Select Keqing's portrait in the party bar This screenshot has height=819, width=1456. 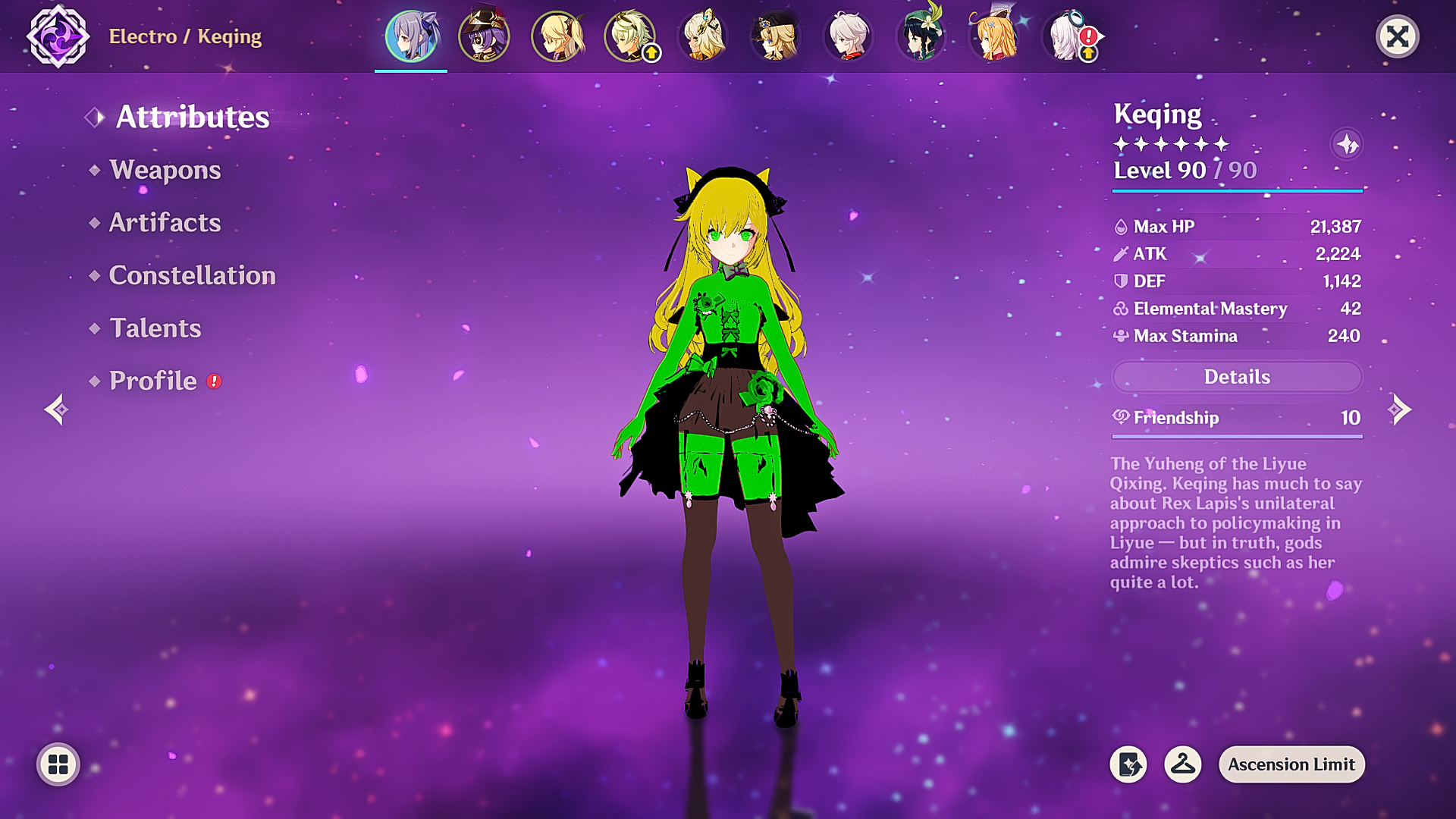pos(411,36)
